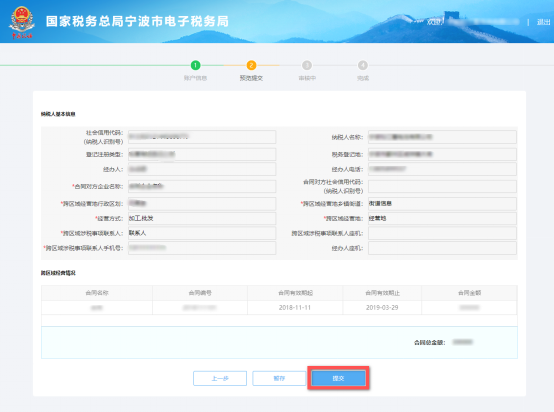
Task: Click the field containing 联系人
Action: click(x=202, y=233)
